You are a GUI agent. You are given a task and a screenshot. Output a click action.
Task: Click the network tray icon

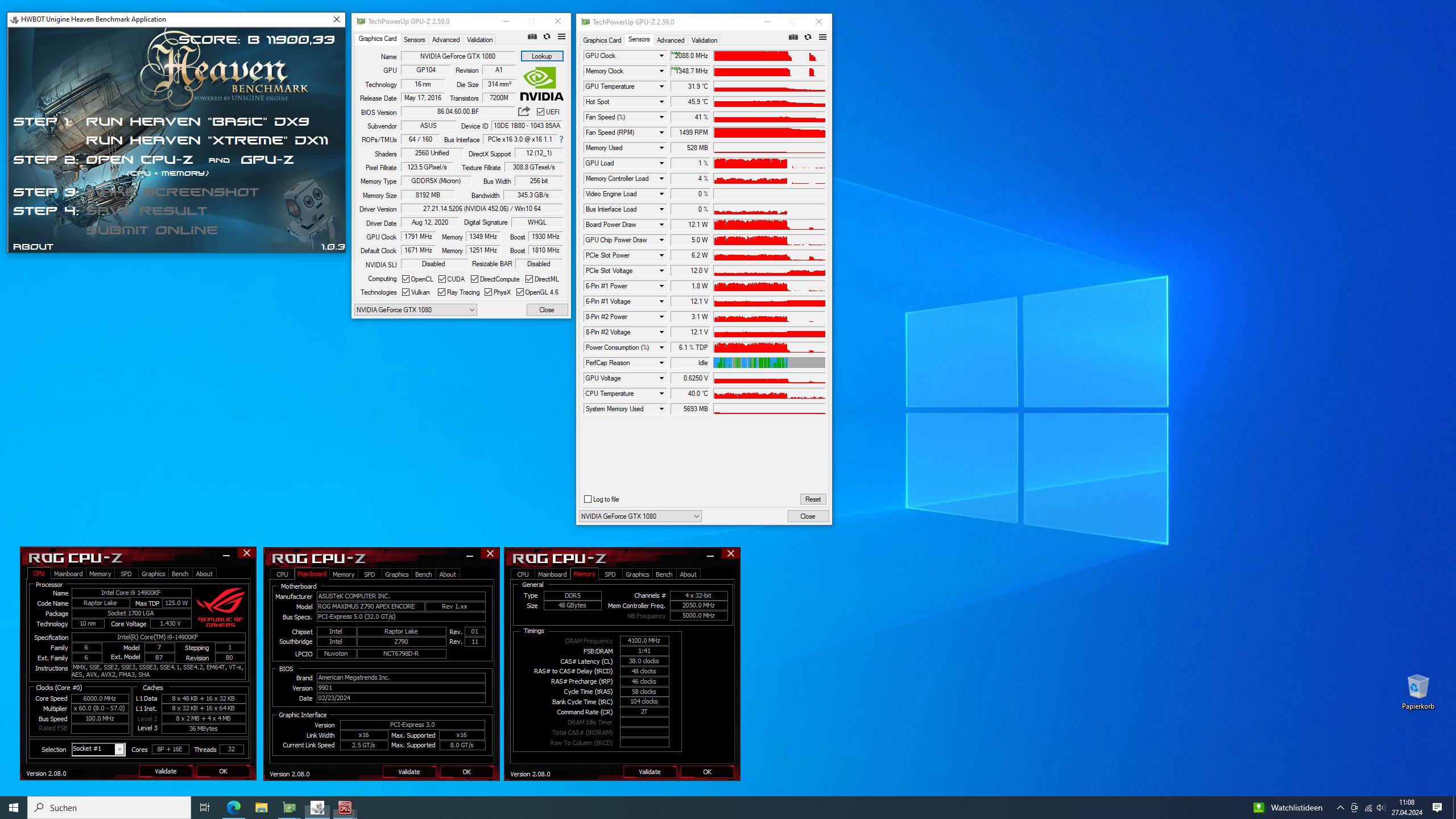coord(1368,808)
